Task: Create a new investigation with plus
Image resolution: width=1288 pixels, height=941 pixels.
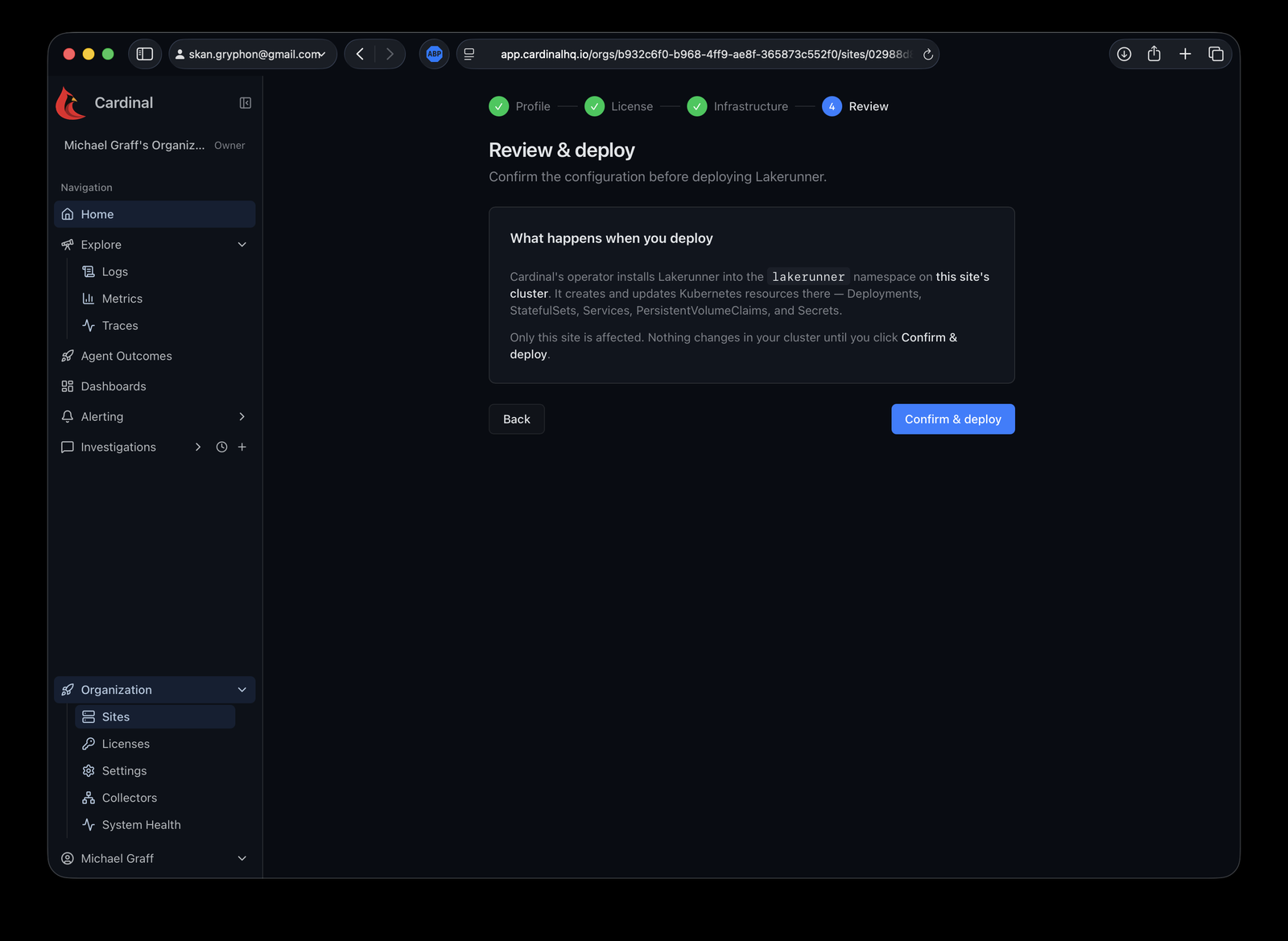Action: pyautogui.click(x=242, y=447)
